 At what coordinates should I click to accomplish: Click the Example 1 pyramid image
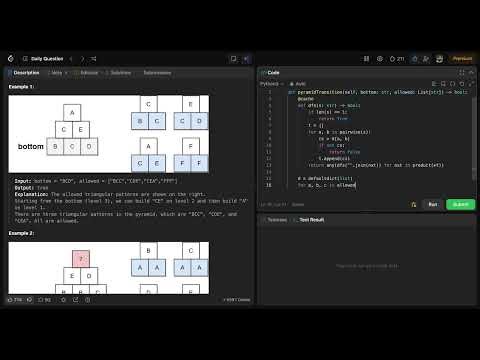click(109, 134)
